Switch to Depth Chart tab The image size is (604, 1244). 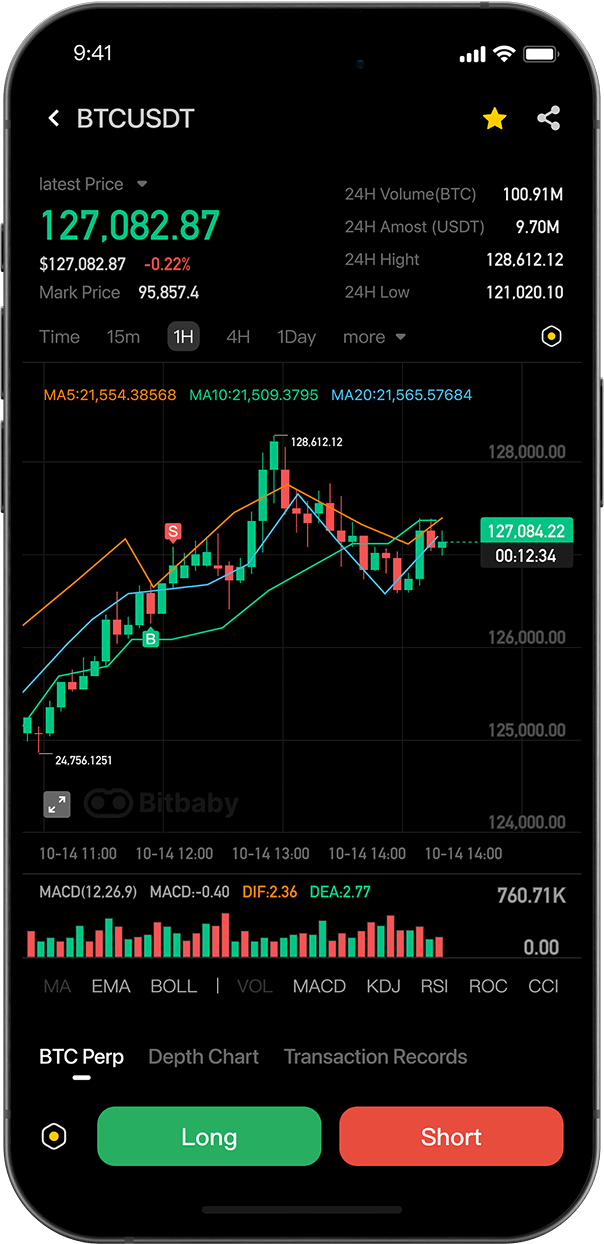(x=203, y=1057)
